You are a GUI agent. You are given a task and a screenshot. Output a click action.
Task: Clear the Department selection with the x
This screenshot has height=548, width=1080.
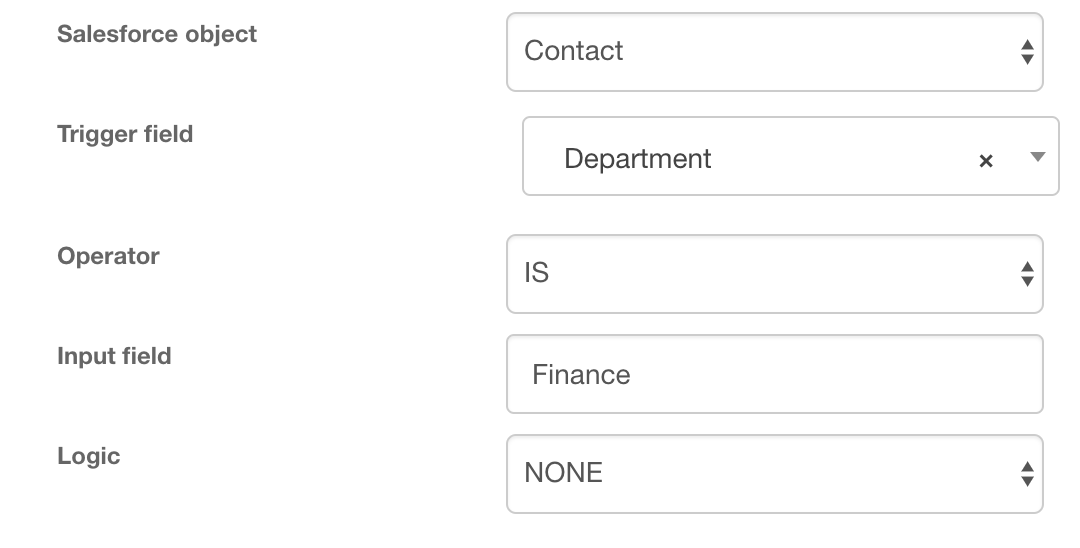point(986,160)
